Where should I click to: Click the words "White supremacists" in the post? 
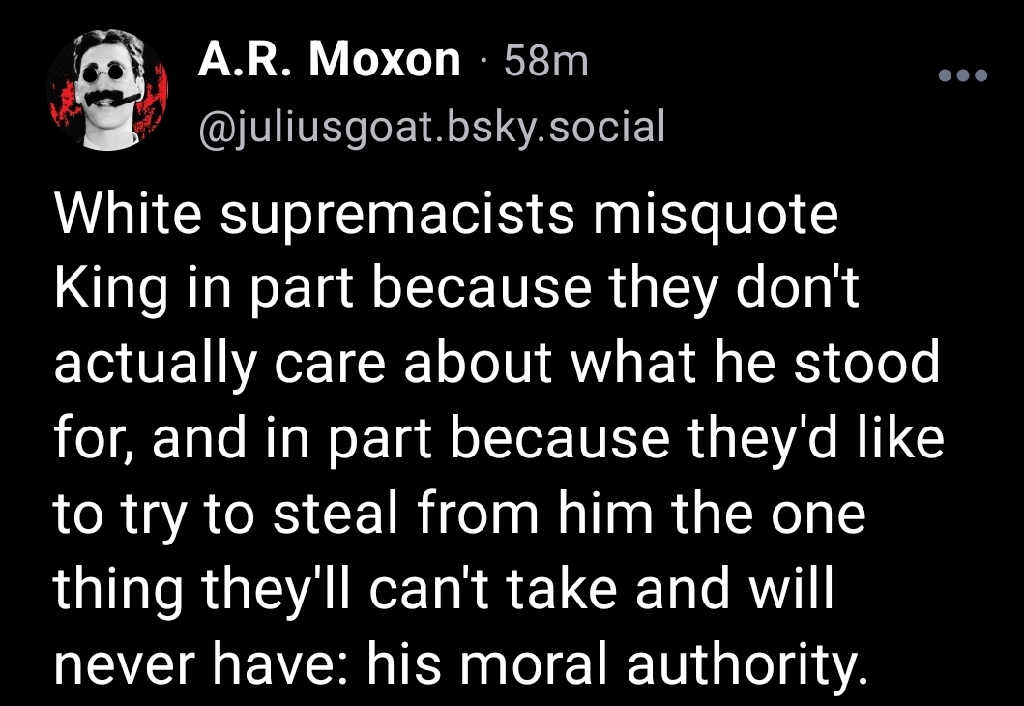click(314, 217)
